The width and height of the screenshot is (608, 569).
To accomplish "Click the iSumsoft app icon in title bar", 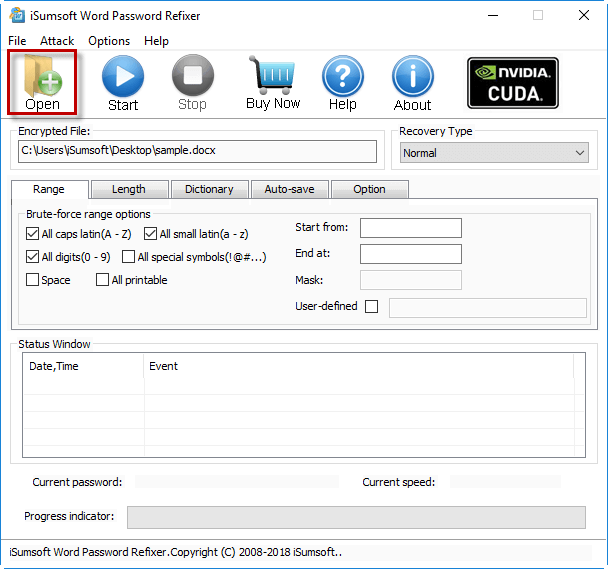I will (17, 16).
